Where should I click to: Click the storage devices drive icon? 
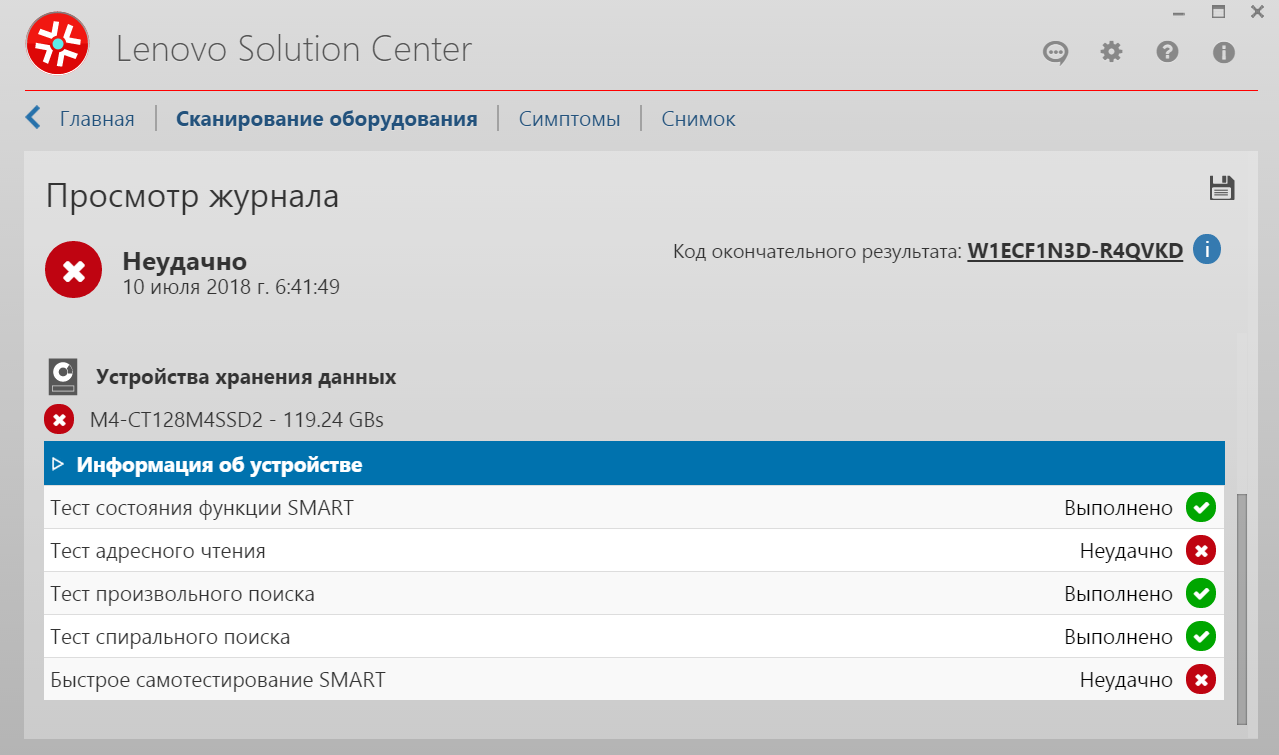[x=63, y=377]
